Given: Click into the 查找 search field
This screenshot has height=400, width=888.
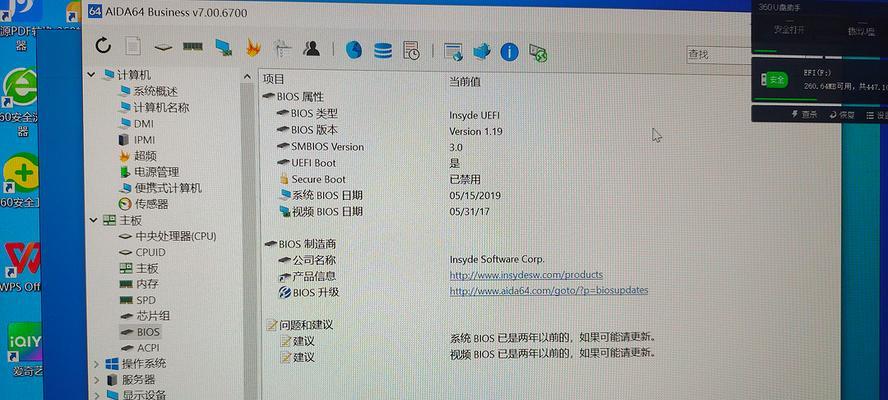Looking at the screenshot, I should 719,55.
